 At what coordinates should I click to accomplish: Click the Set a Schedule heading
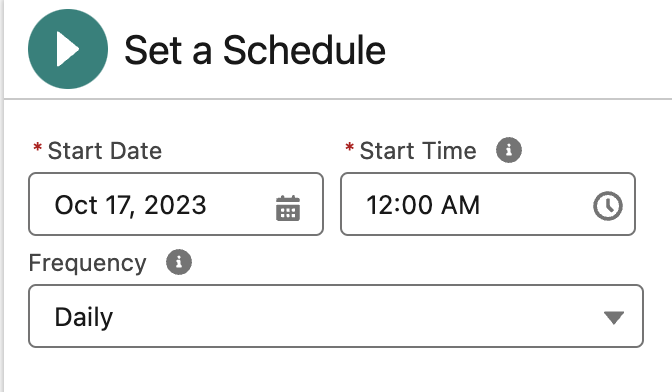tap(255, 50)
